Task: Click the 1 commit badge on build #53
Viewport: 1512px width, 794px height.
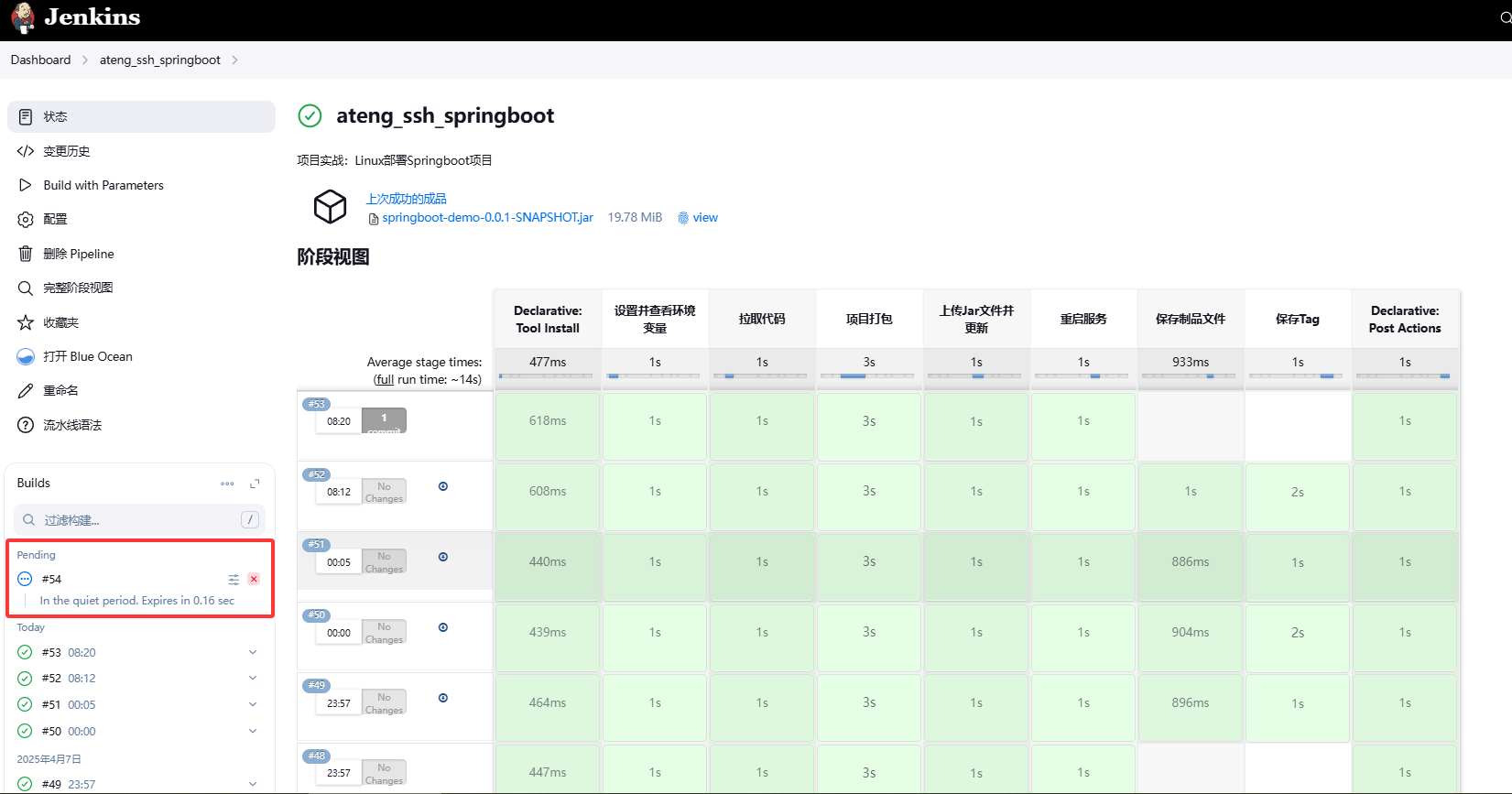Action: (384, 420)
